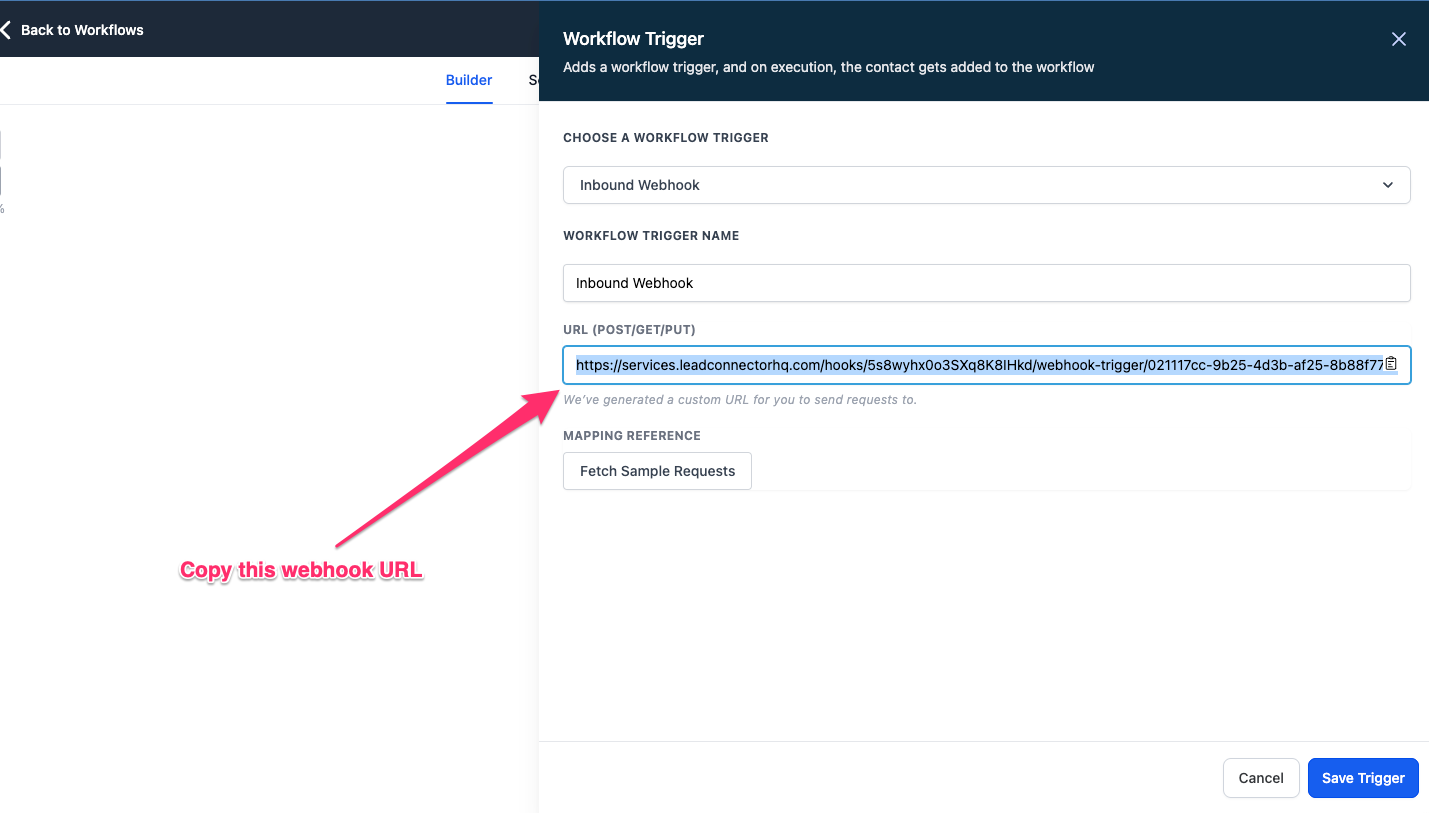
Task: Choose a different trigger type from the selector
Action: click(x=986, y=185)
